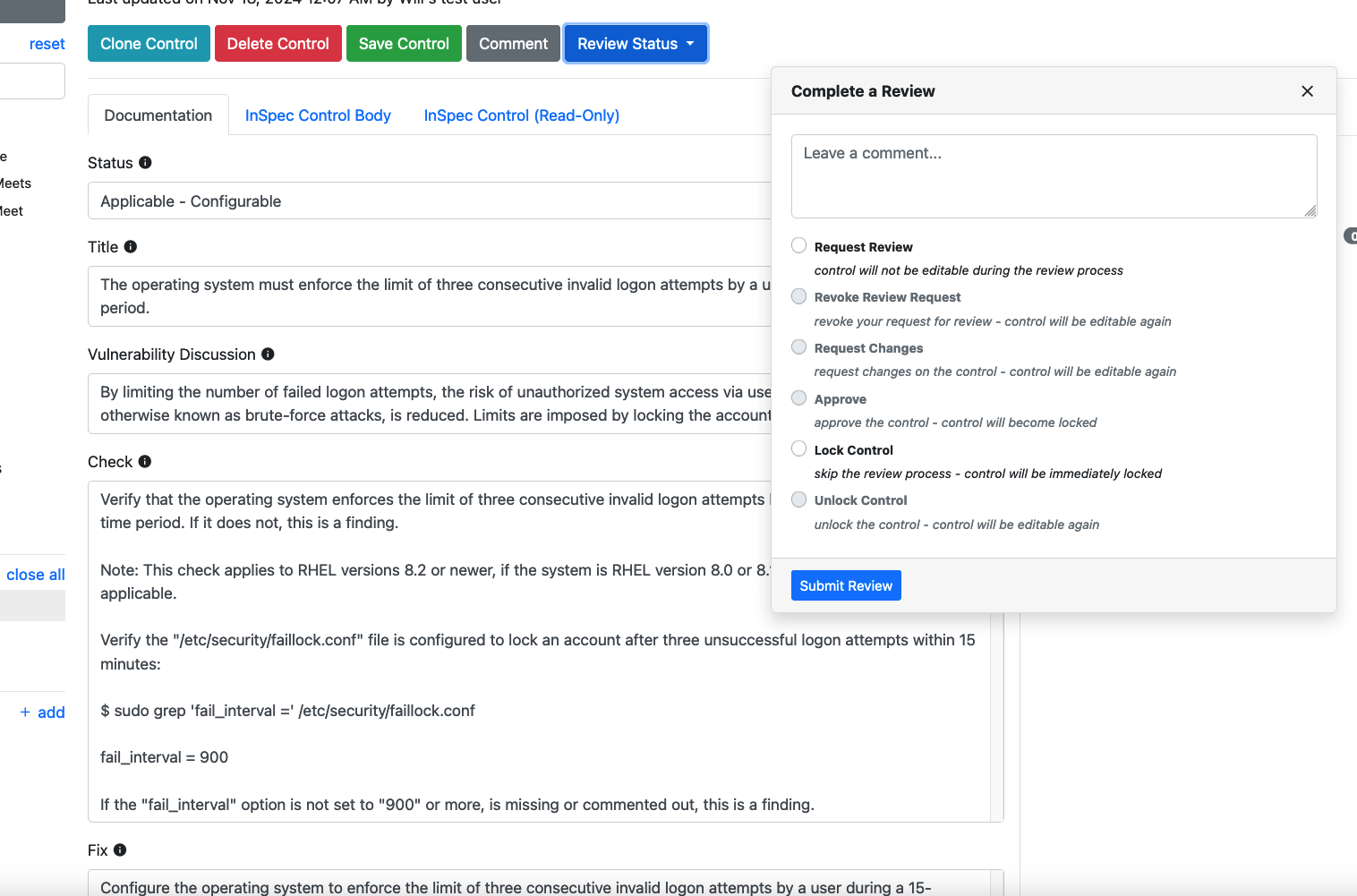1357x896 pixels.
Task: Choose the Approve review option
Action: tap(798, 397)
